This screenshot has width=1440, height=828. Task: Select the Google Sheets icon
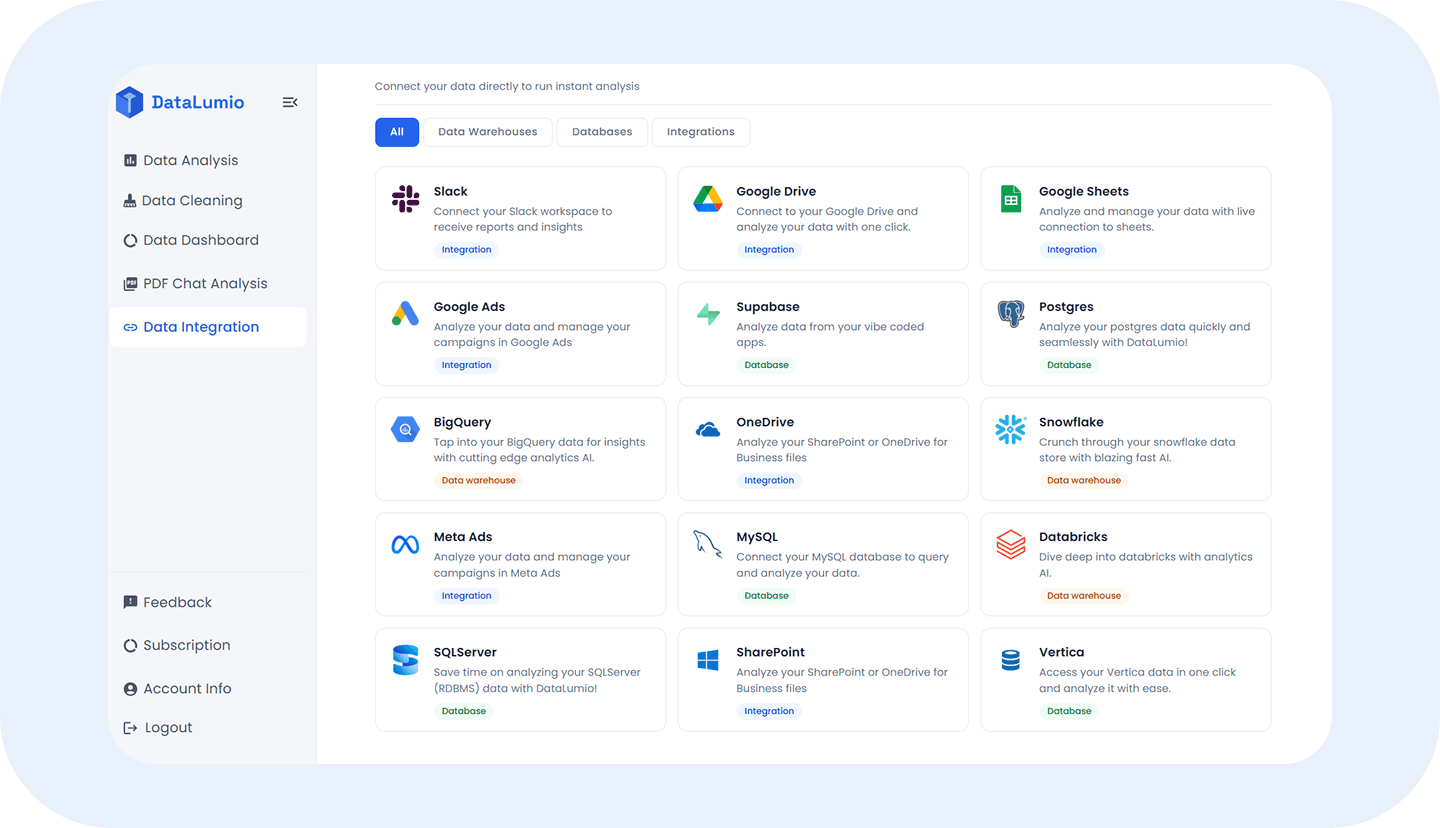pyautogui.click(x=1010, y=198)
